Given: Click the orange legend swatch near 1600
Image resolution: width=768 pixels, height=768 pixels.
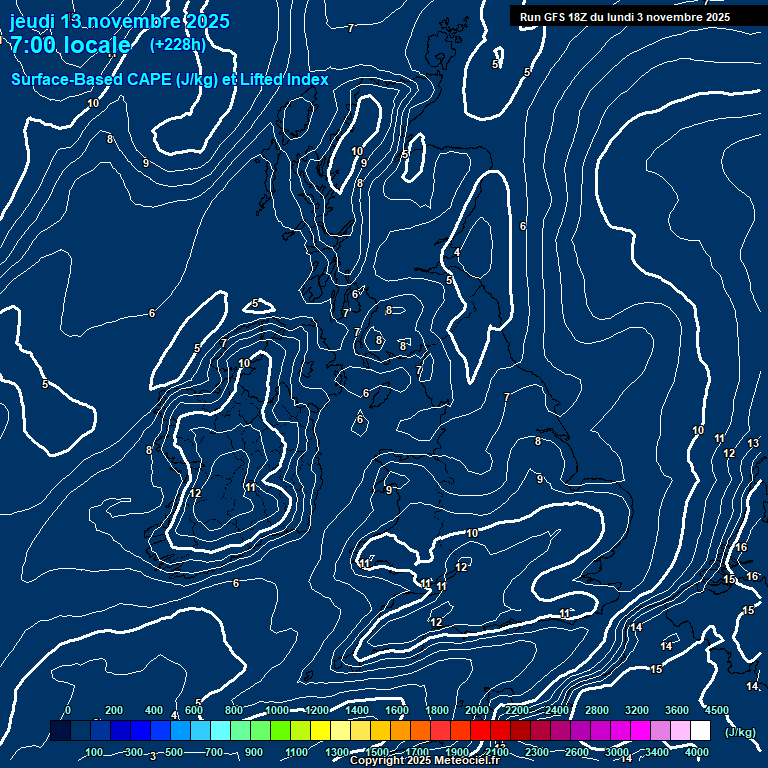Looking at the screenshot, I should [399, 731].
